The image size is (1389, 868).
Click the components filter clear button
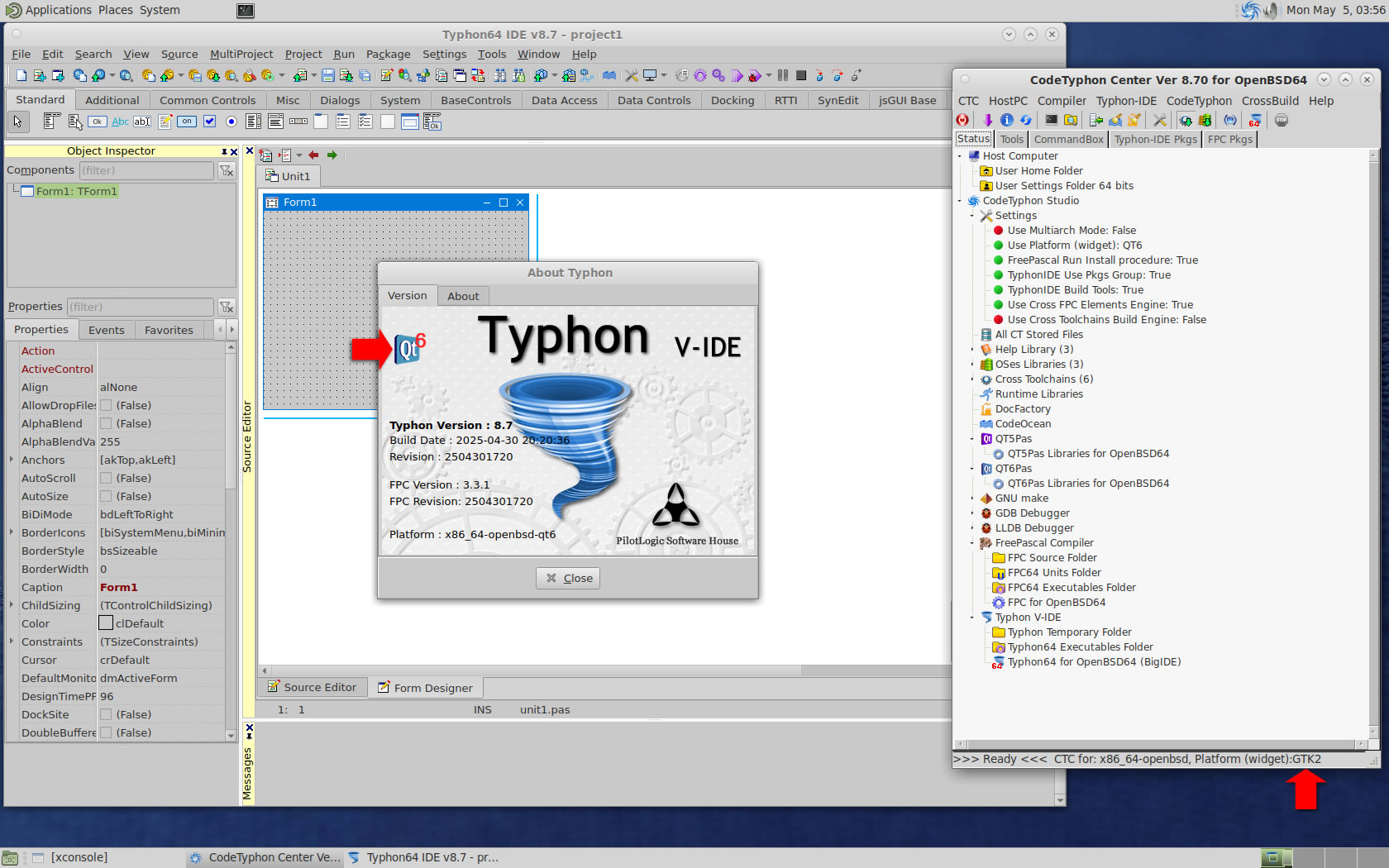pos(227,170)
